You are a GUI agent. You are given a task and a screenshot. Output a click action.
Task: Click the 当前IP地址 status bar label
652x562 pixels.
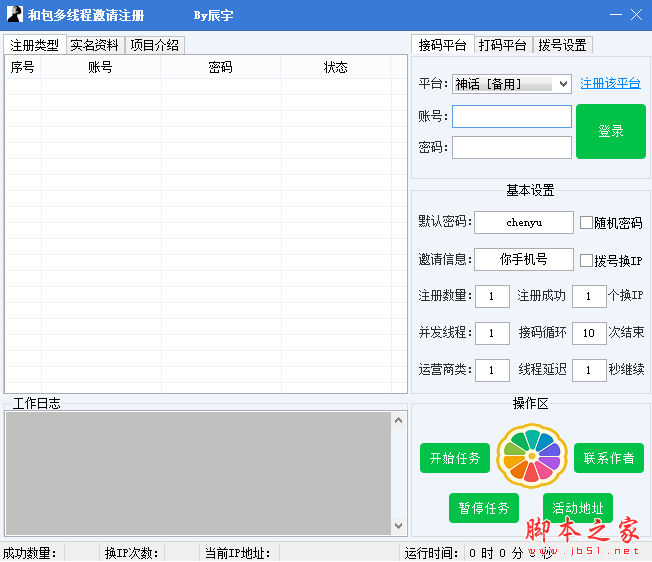tap(237, 553)
